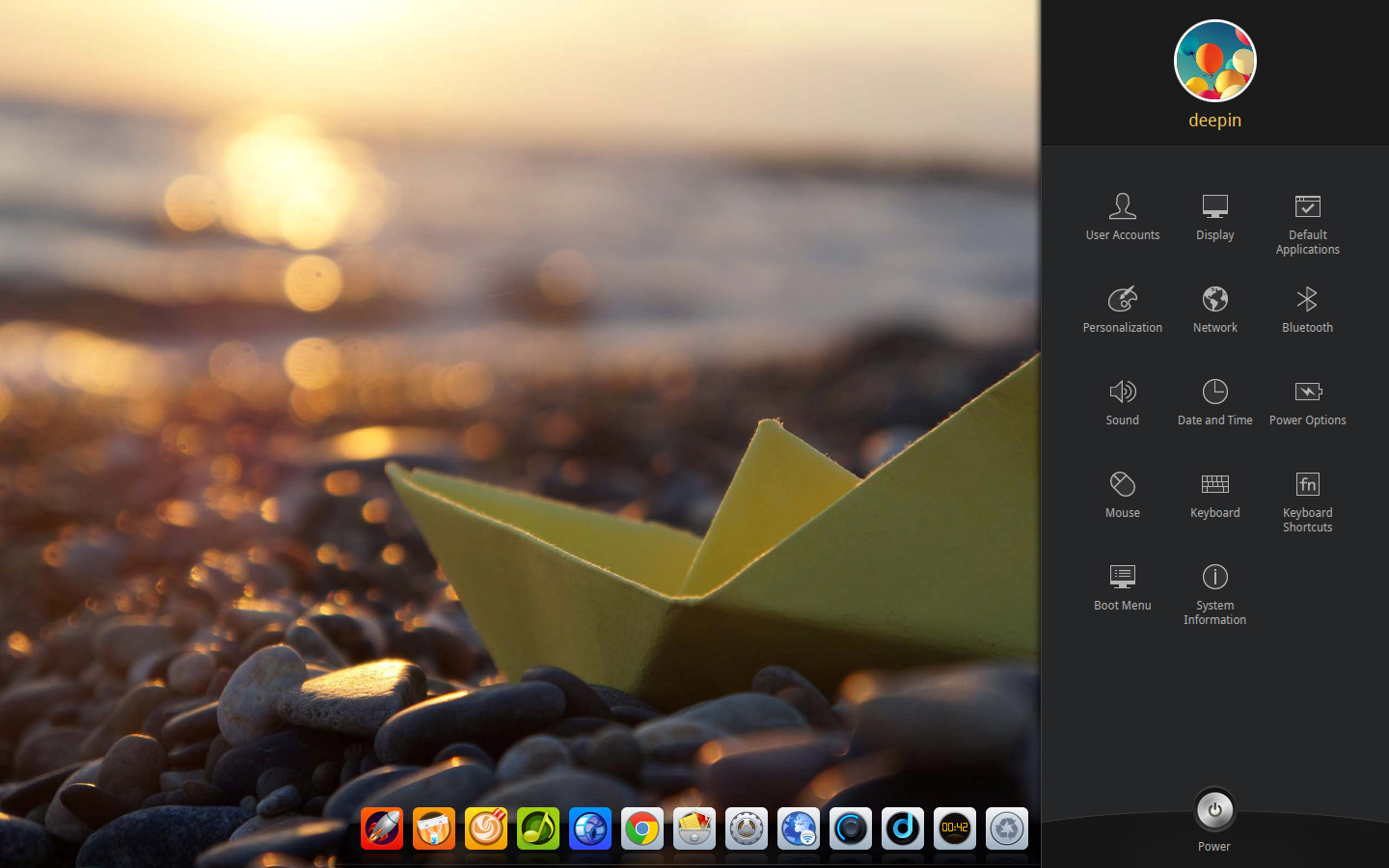Open Keyboard Shortcuts settings
Viewport: 1389px width, 868px height.
coord(1307,502)
